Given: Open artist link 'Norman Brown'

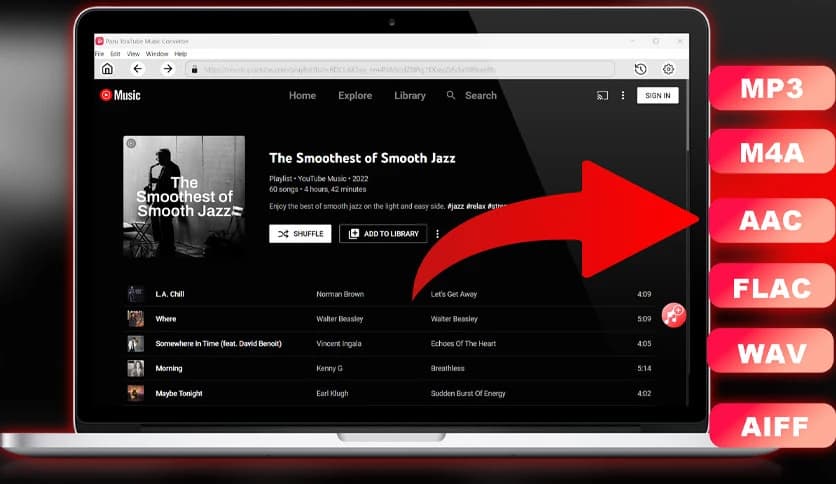Looking at the screenshot, I should pos(340,294).
